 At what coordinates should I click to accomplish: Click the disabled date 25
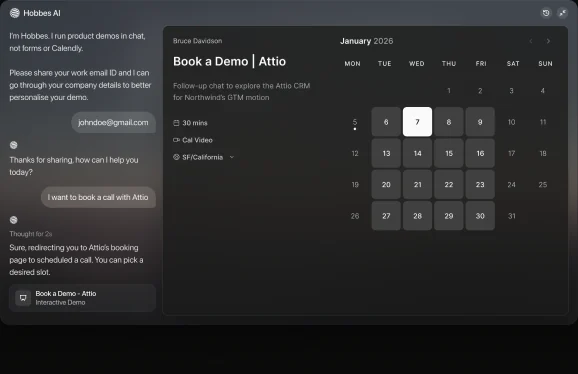pyautogui.click(x=543, y=185)
